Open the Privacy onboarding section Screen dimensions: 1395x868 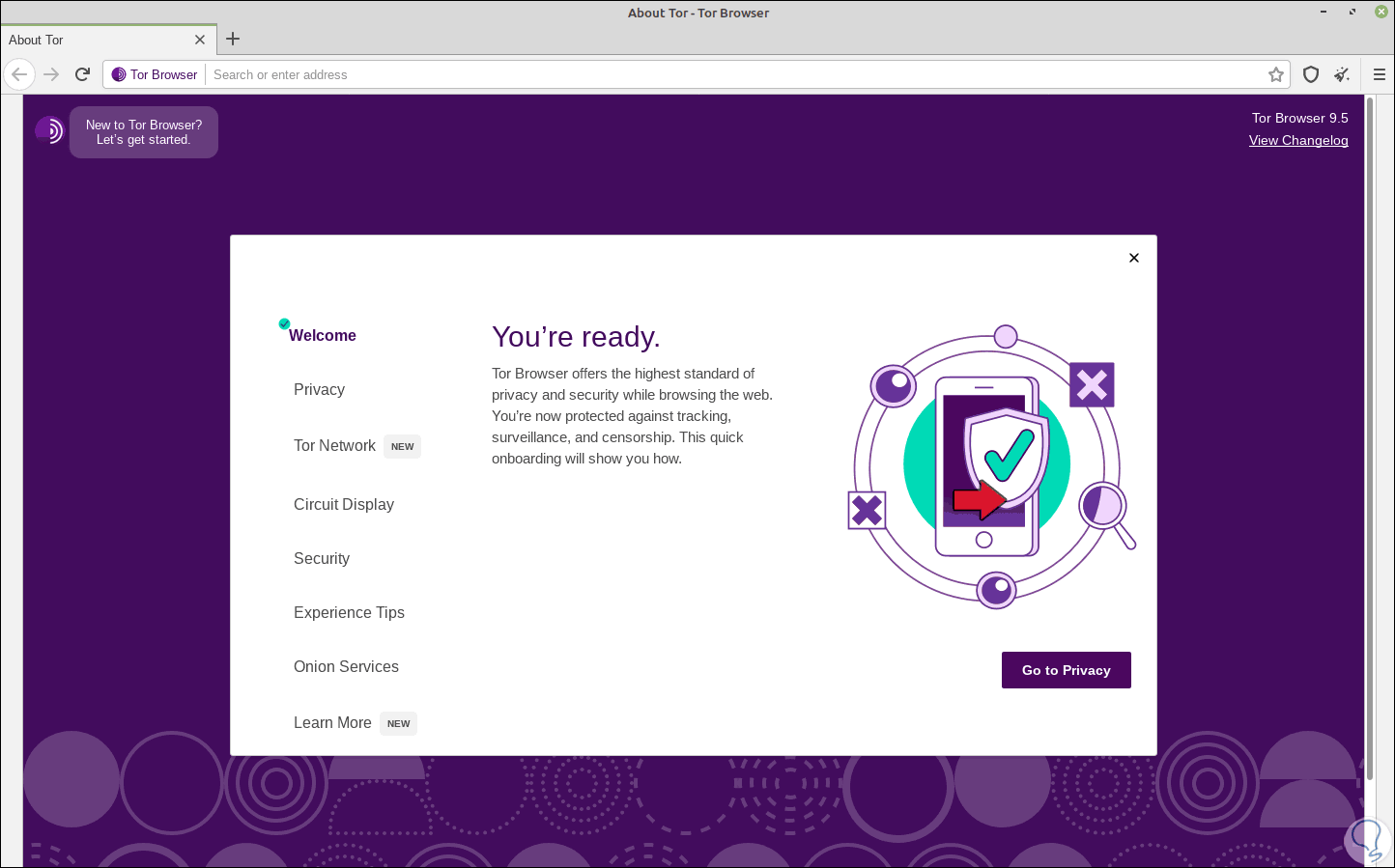(x=319, y=389)
